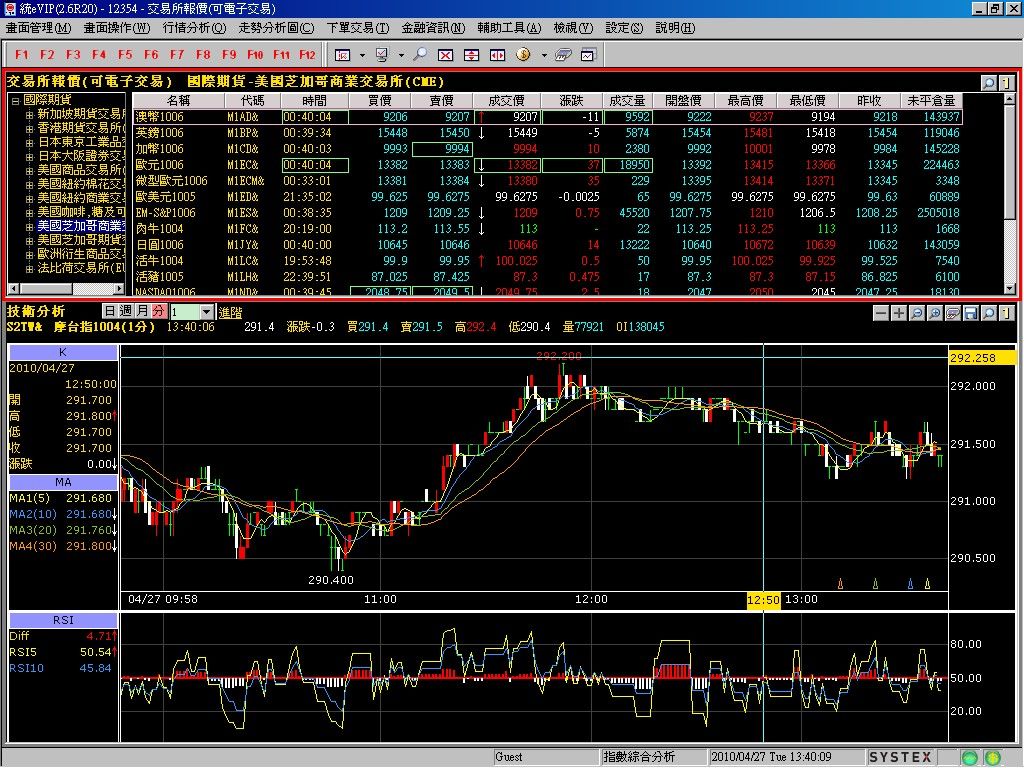Click the bracket icon in quote panel header
The image size is (1024, 768).
[1005, 82]
